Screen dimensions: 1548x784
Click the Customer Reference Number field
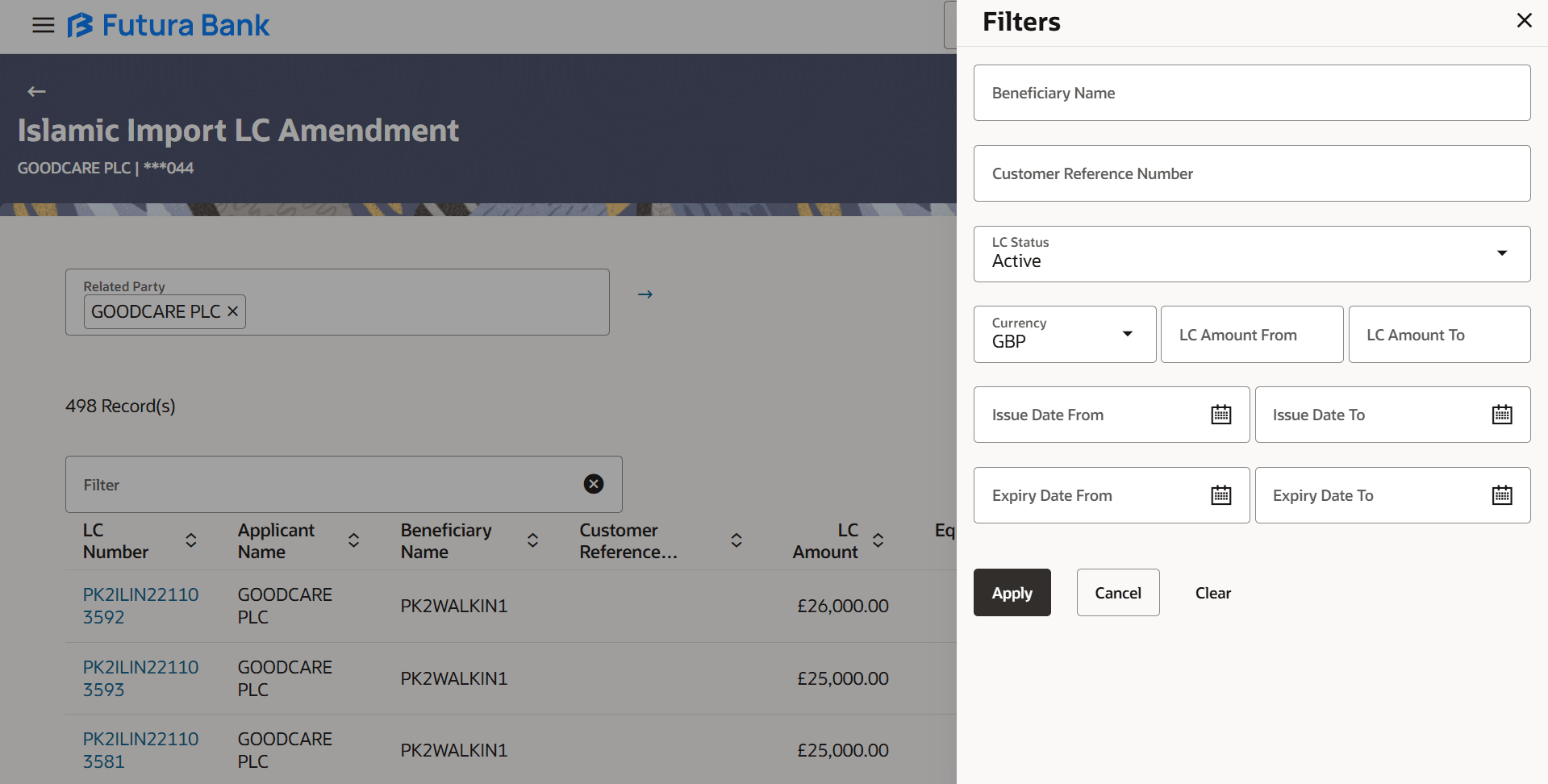pos(1252,173)
